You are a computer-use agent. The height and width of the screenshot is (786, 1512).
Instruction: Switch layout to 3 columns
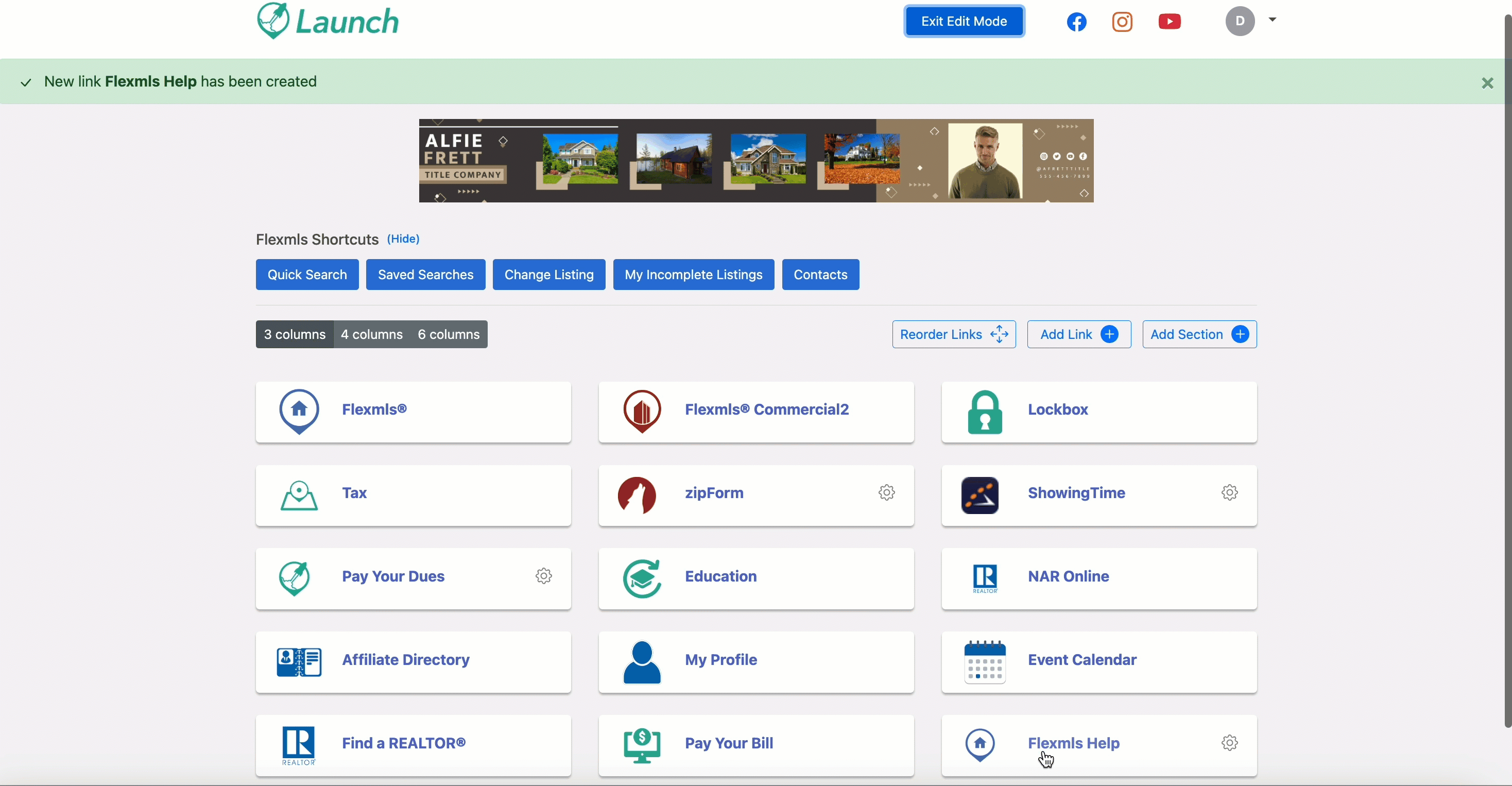295,334
